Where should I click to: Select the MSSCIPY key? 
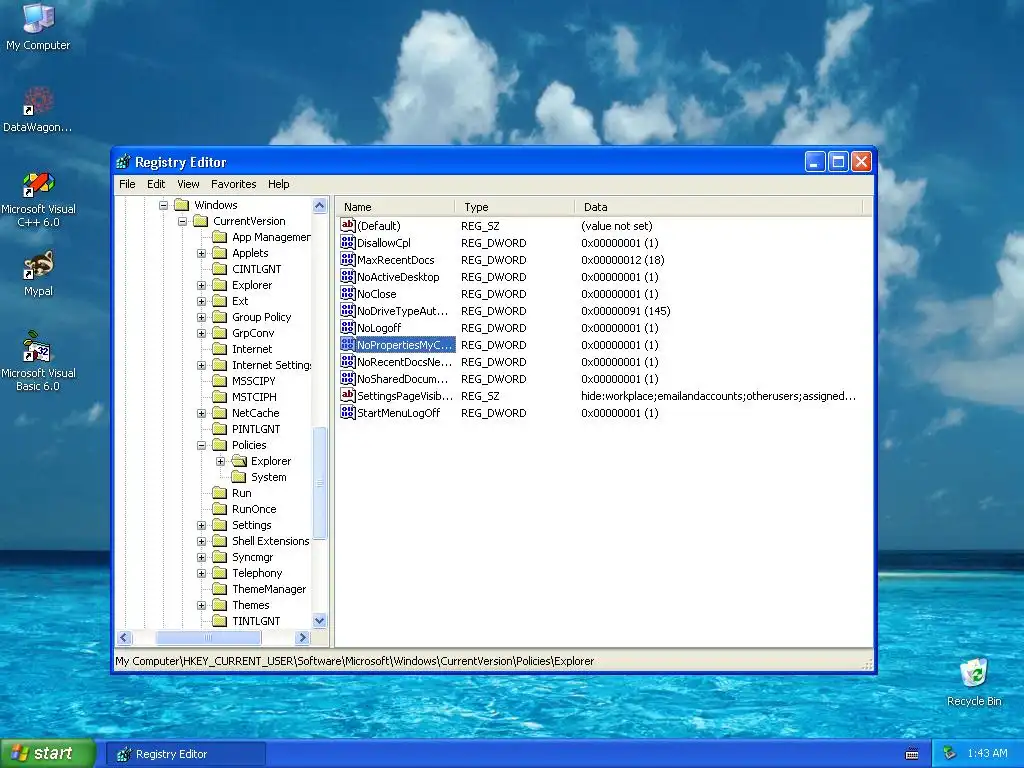click(253, 381)
